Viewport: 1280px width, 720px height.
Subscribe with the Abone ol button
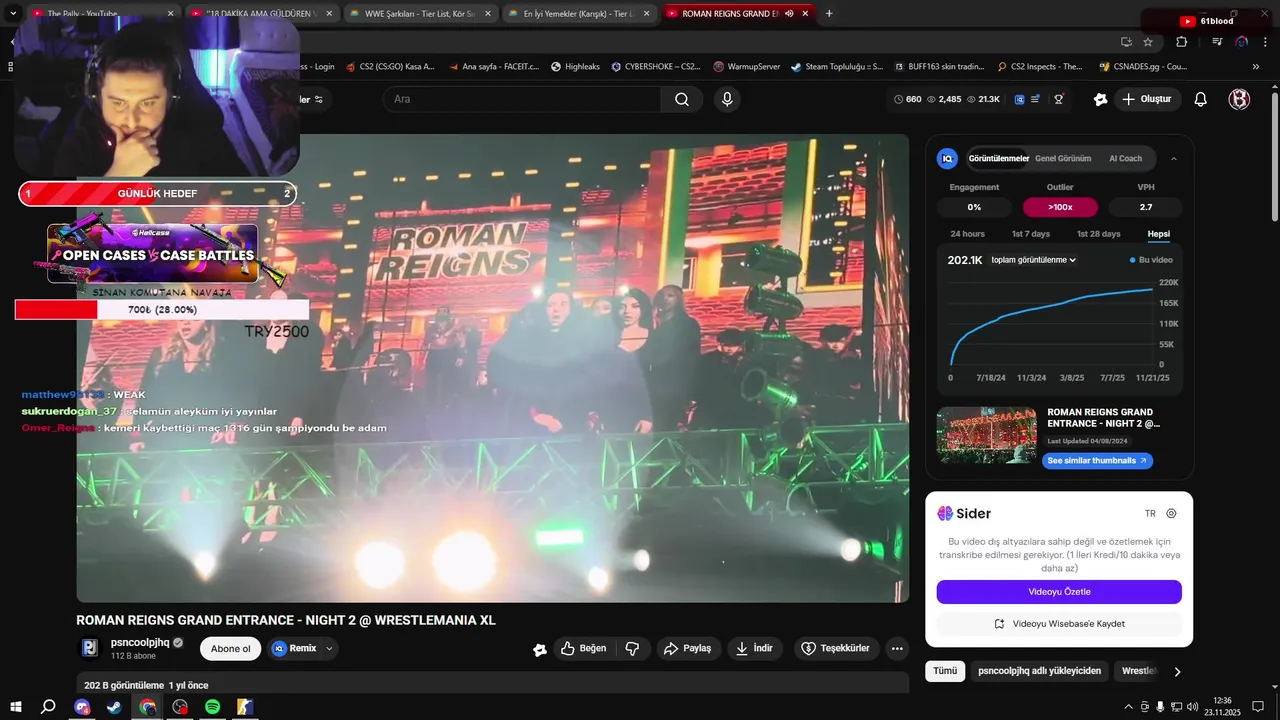coord(231,648)
